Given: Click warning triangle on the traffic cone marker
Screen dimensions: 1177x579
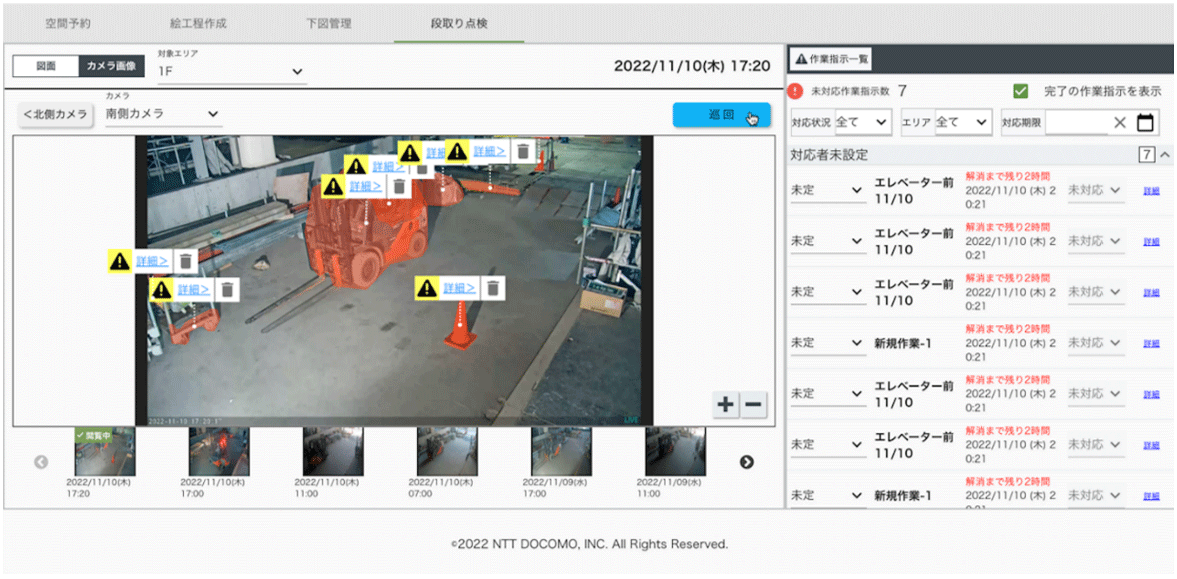Looking at the screenshot, I should [427, 288].
